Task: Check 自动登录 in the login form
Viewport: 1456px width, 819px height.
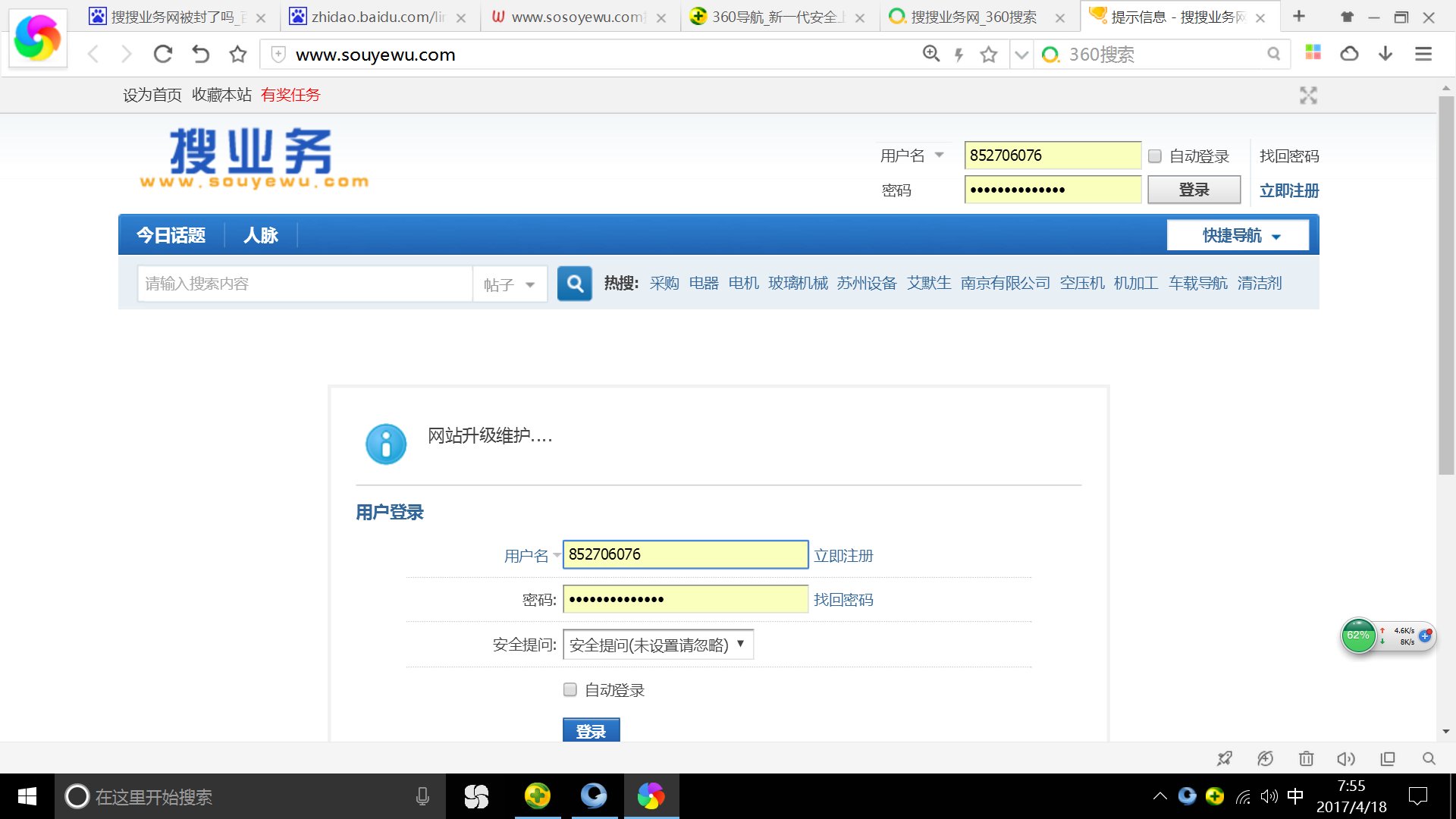Action: [x=570, y=689]
